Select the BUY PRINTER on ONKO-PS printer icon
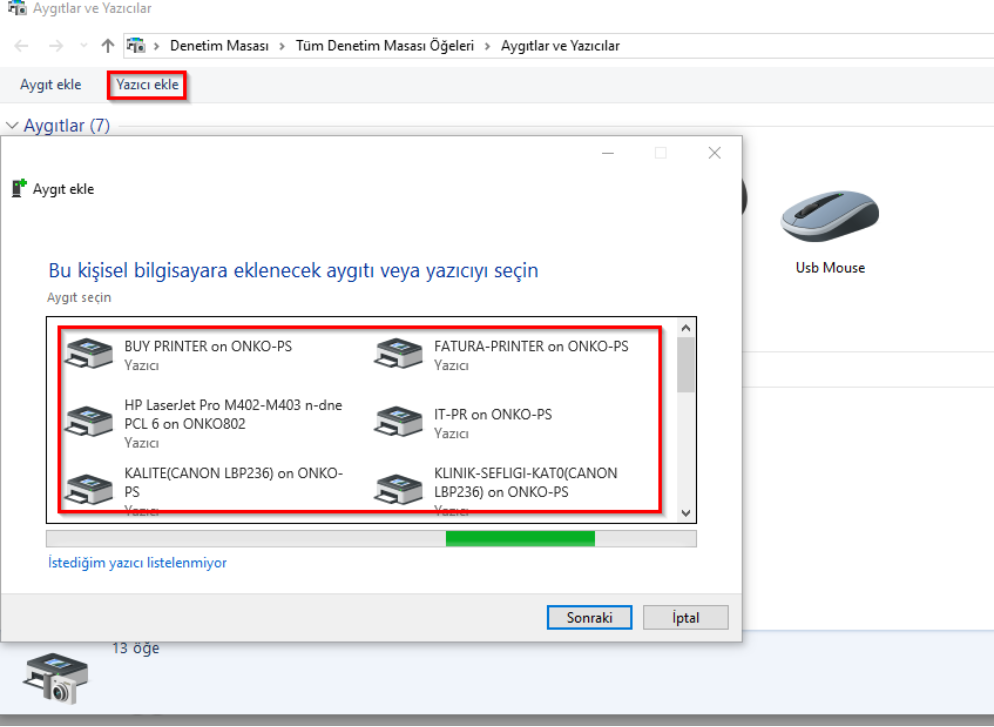994x727 pixels. tap(89, 354)
